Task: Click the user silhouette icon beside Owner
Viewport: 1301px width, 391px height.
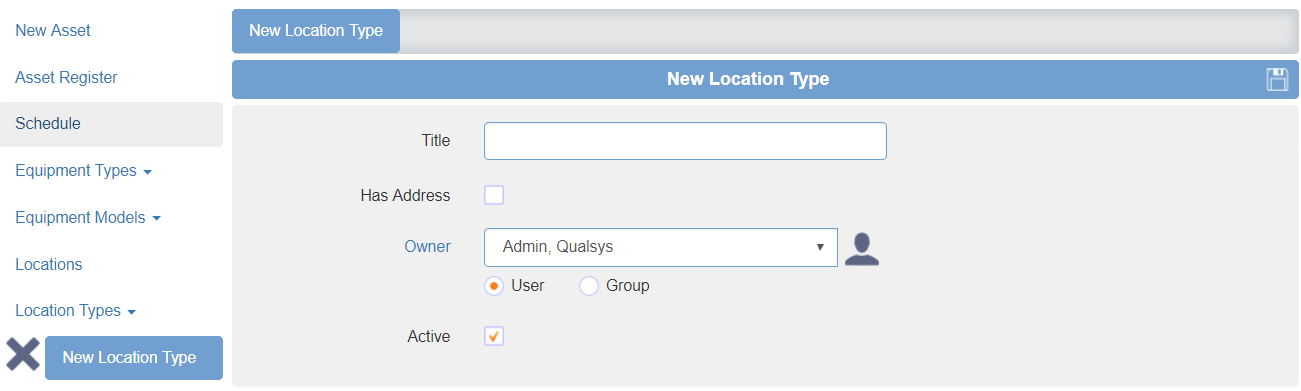Action: (x=861, y=248)
